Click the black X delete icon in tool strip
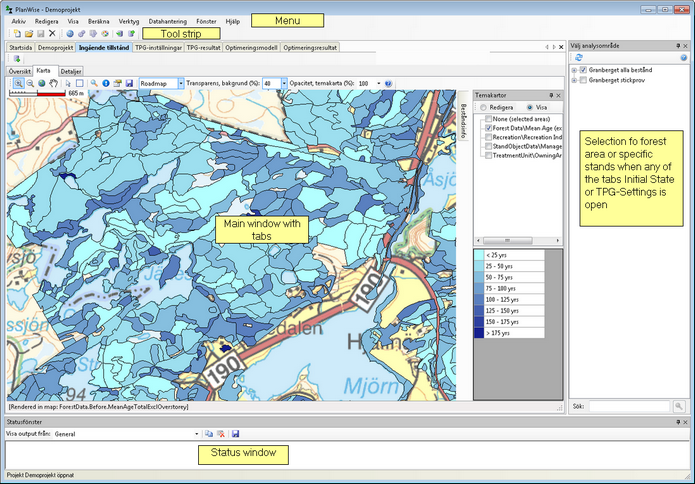This screenshot has width=695, height=484. (x=52, y=33)
